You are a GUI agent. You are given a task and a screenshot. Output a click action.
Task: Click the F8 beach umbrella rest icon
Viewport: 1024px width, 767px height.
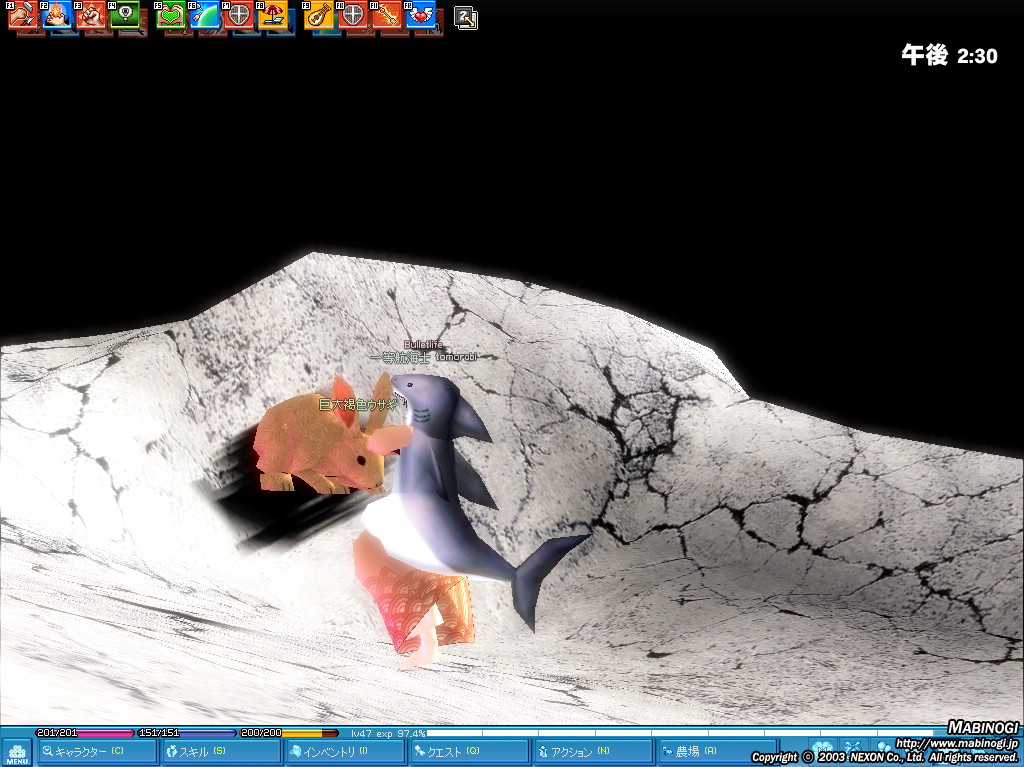272,14
